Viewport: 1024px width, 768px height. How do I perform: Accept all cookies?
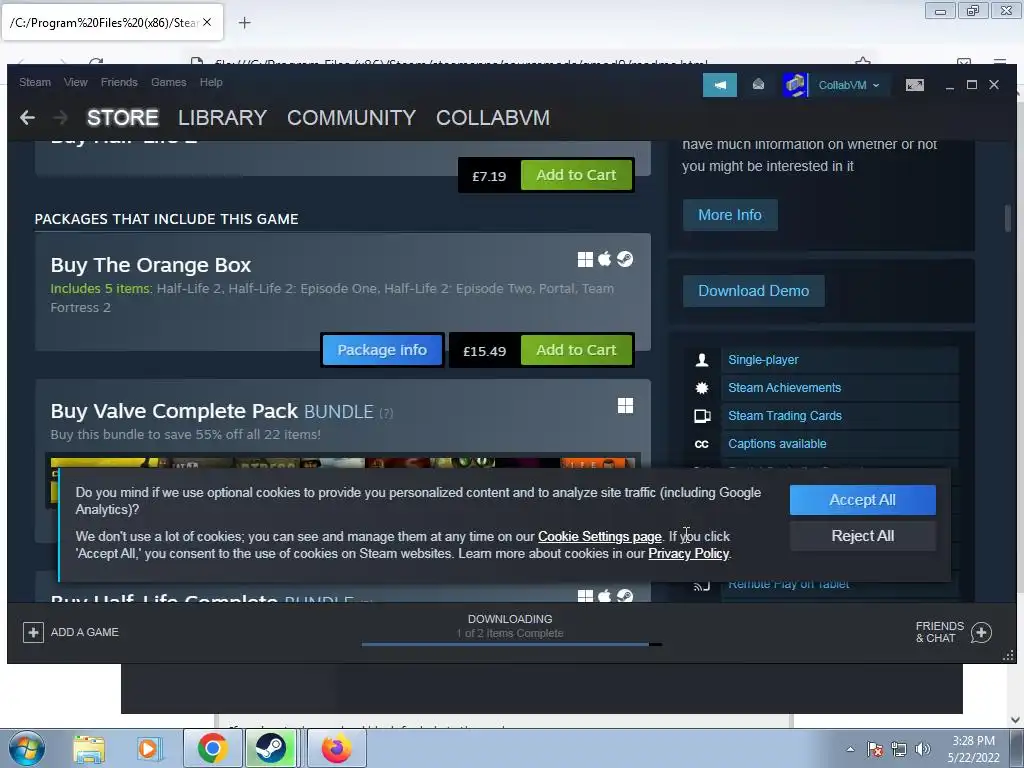(862, 500)
